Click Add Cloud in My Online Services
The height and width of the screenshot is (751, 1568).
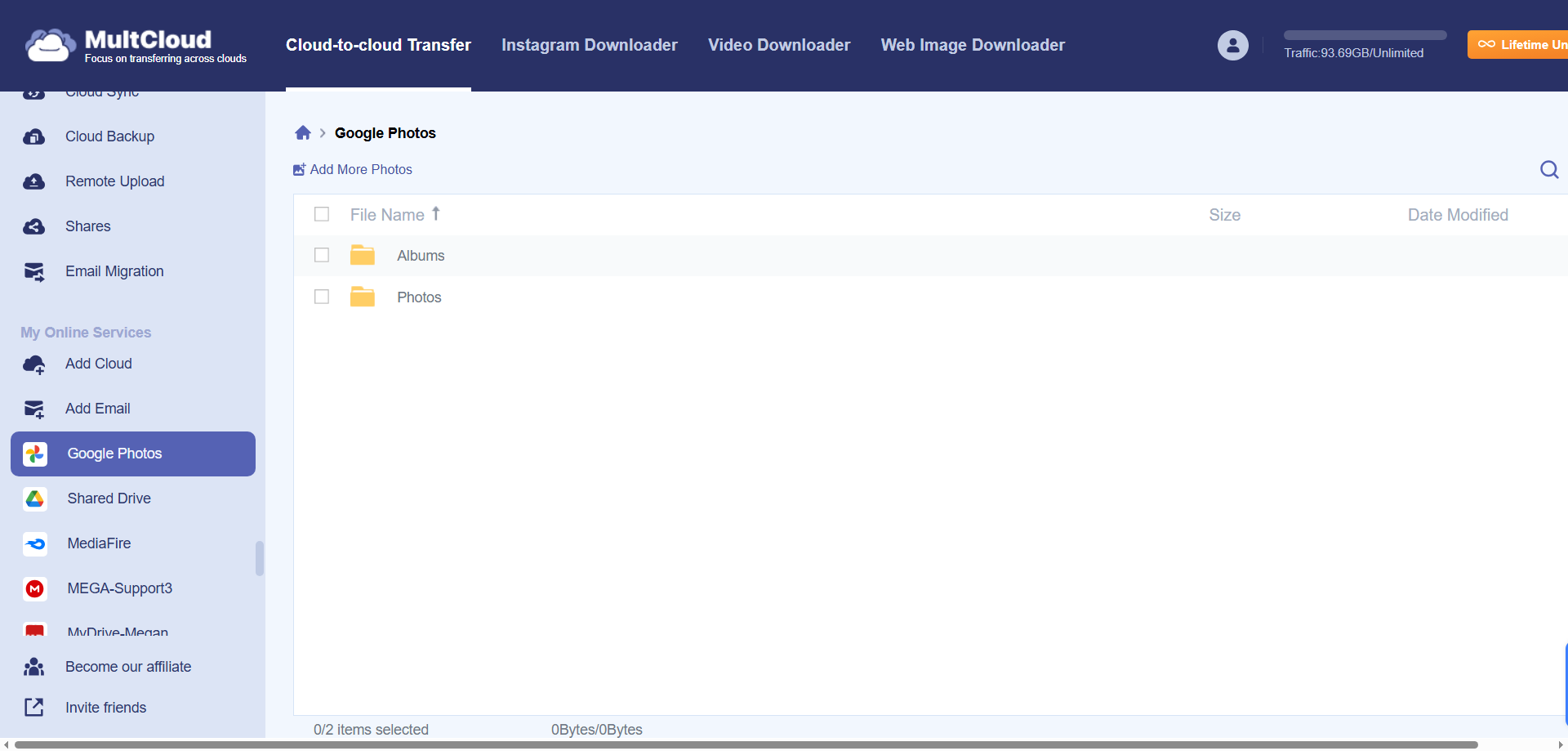tap(99, 364)
